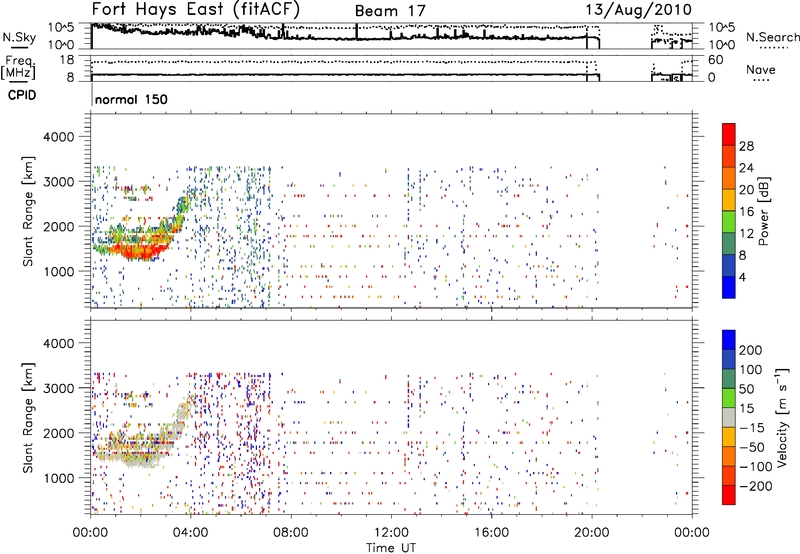Click the grey segment of velocity colorbar
The image size is (800, 554).
[x=729, y=417]
